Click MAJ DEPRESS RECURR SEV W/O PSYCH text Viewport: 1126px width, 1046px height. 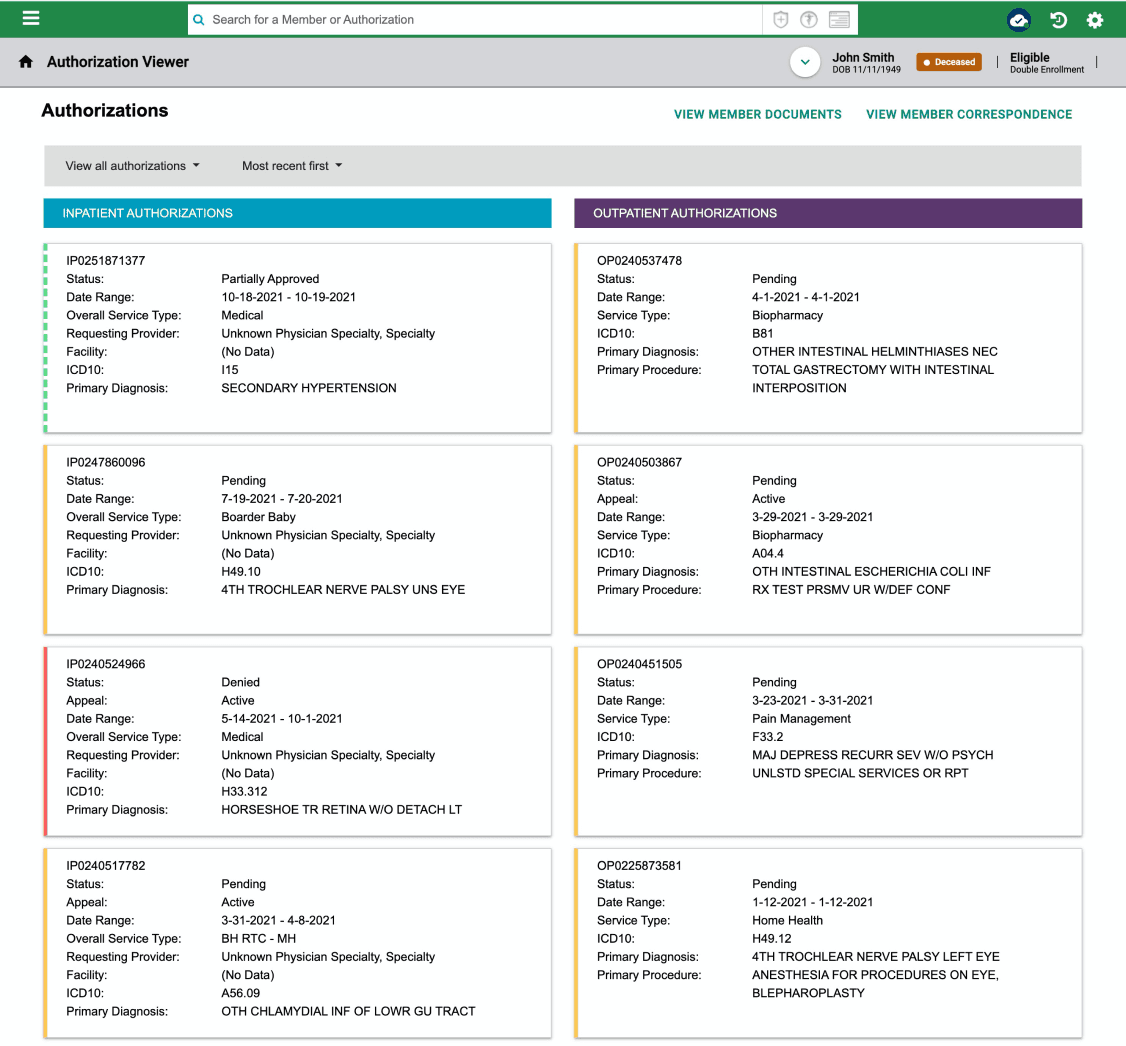873,755
